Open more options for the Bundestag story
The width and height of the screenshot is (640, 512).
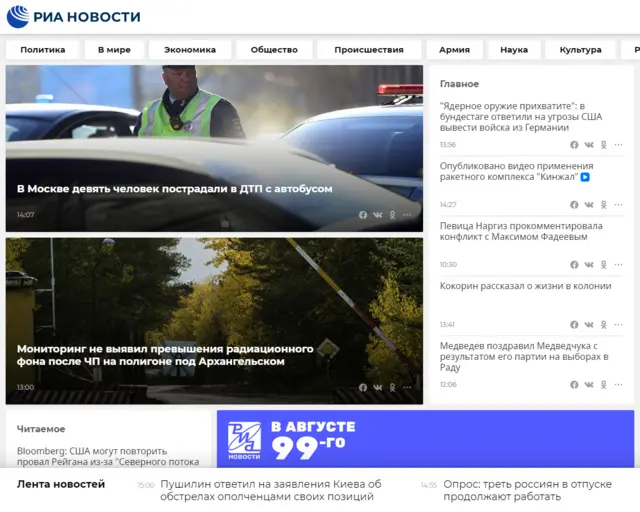click(618, 145)
